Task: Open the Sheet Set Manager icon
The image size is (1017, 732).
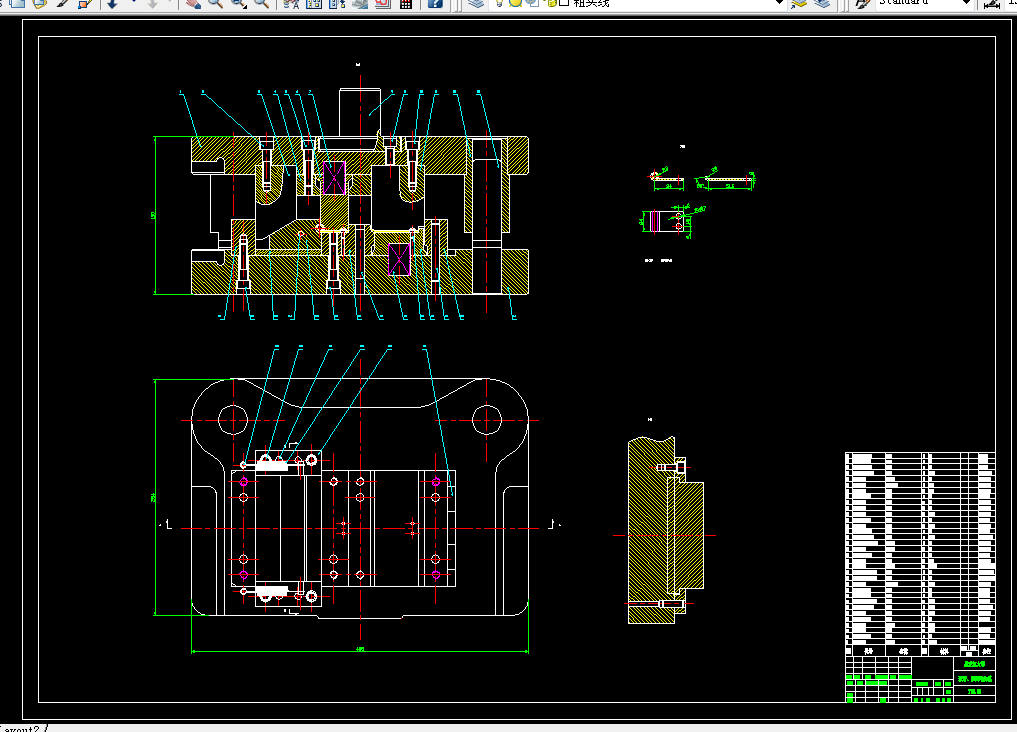Action: (x=360, y=3)
